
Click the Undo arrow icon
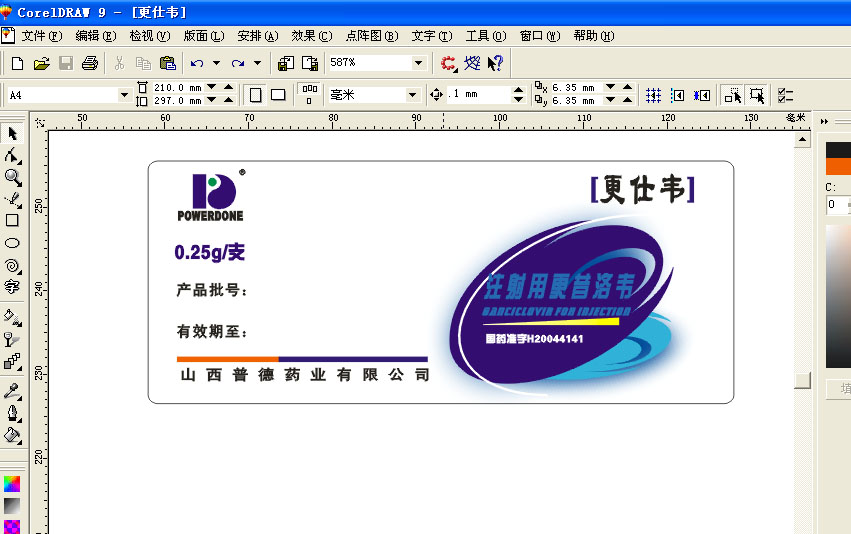point(197,63)
